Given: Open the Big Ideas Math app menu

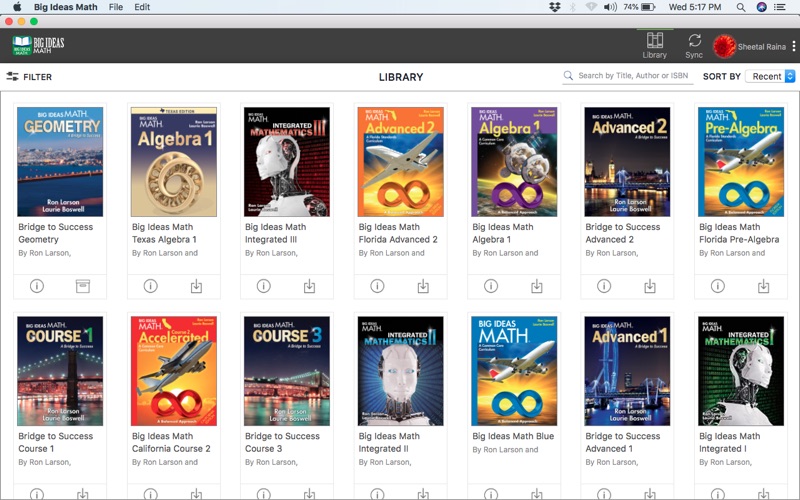Looking at the screenshot, I should pos(66,7).
